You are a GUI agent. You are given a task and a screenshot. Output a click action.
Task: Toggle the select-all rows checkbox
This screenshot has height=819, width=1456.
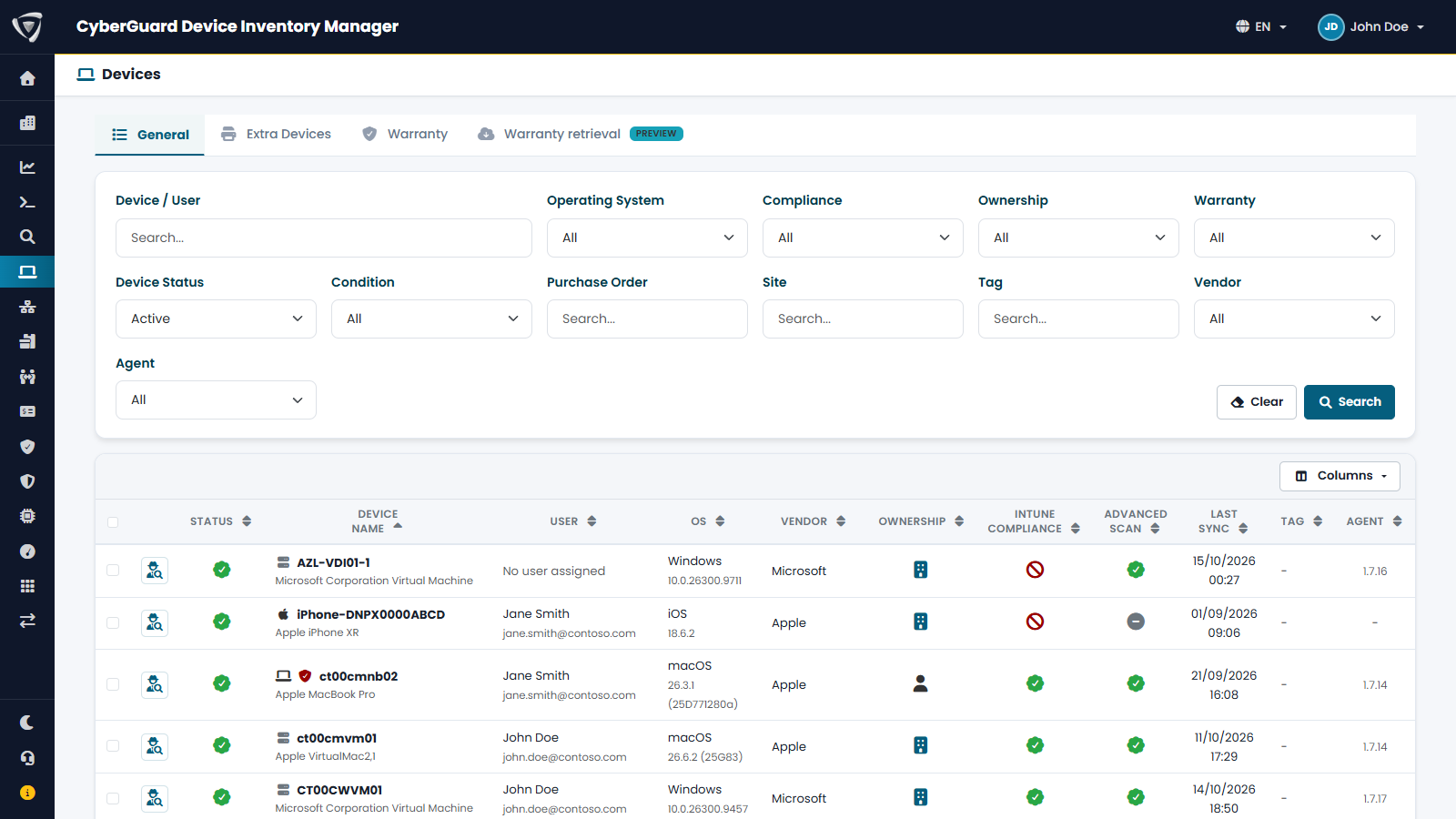point(113,522)
